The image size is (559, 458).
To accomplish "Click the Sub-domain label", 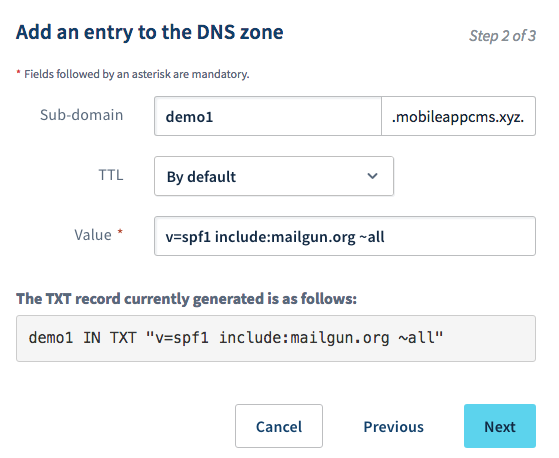I will tap(82, 115).
